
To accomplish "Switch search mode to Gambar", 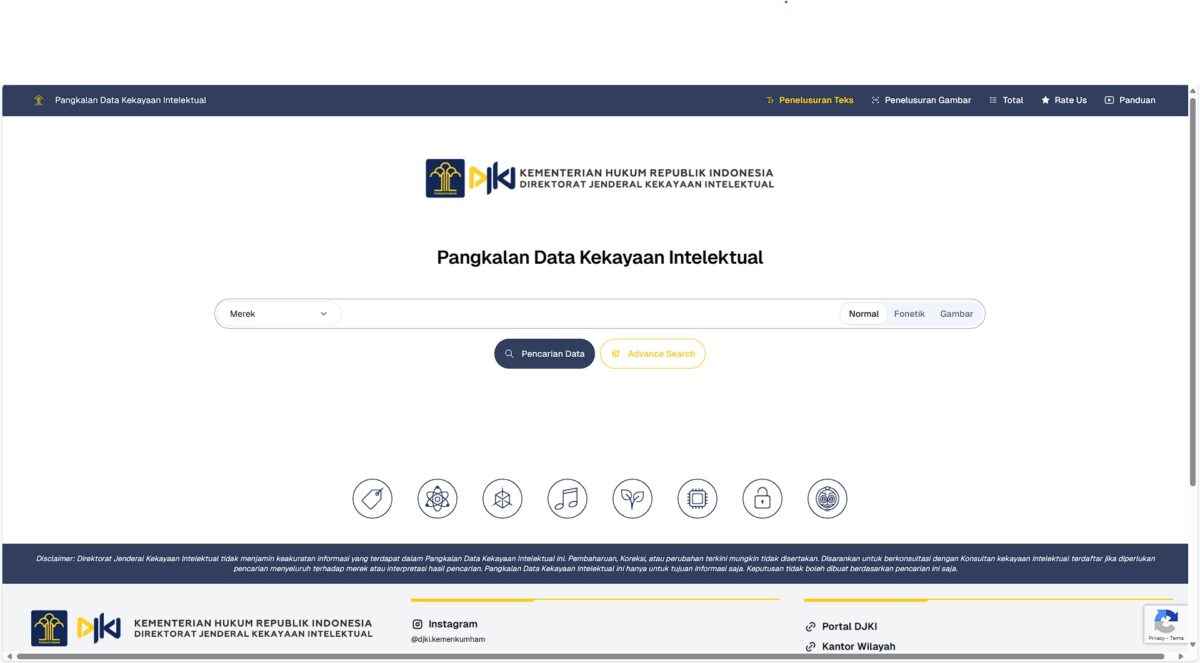I will click(x=956, y=314).
